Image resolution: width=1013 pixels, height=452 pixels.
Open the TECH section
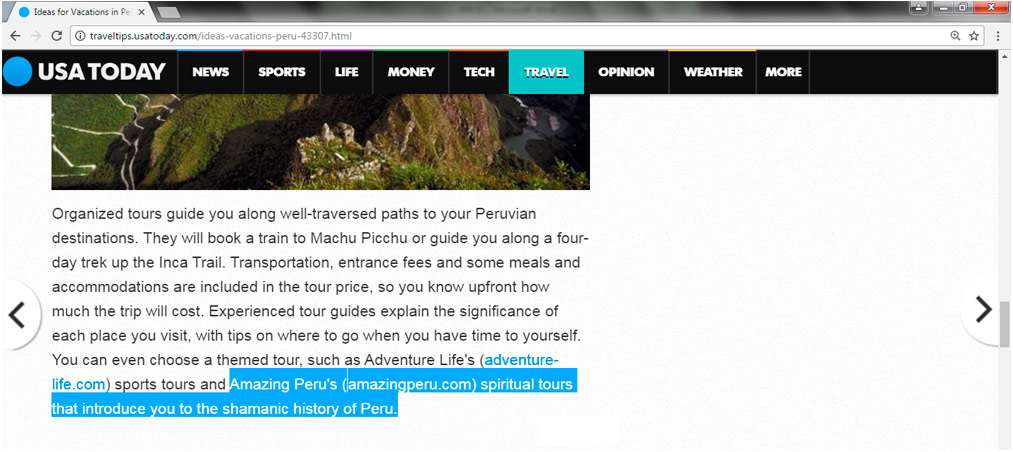479,72
